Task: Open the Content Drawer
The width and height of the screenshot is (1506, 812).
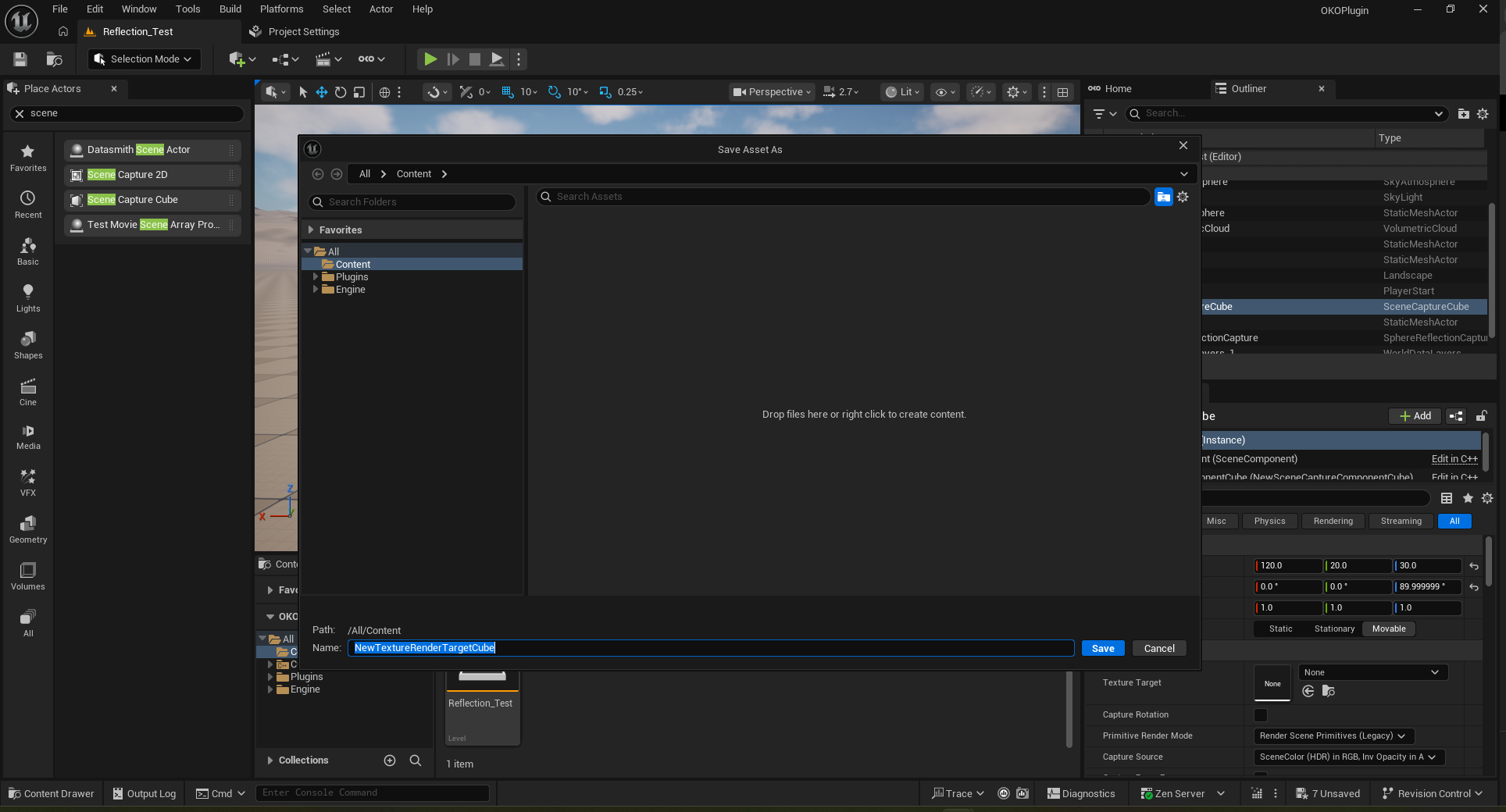Action: point(52,794)
